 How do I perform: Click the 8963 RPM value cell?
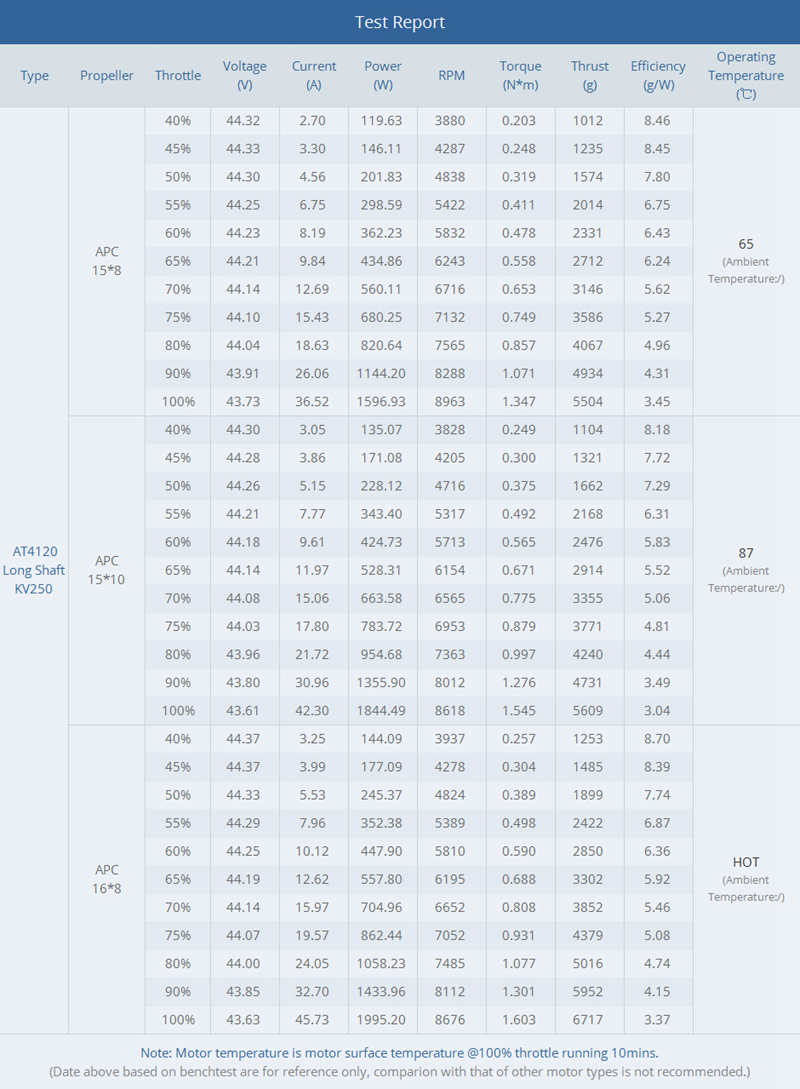click(x=451, y=401)
